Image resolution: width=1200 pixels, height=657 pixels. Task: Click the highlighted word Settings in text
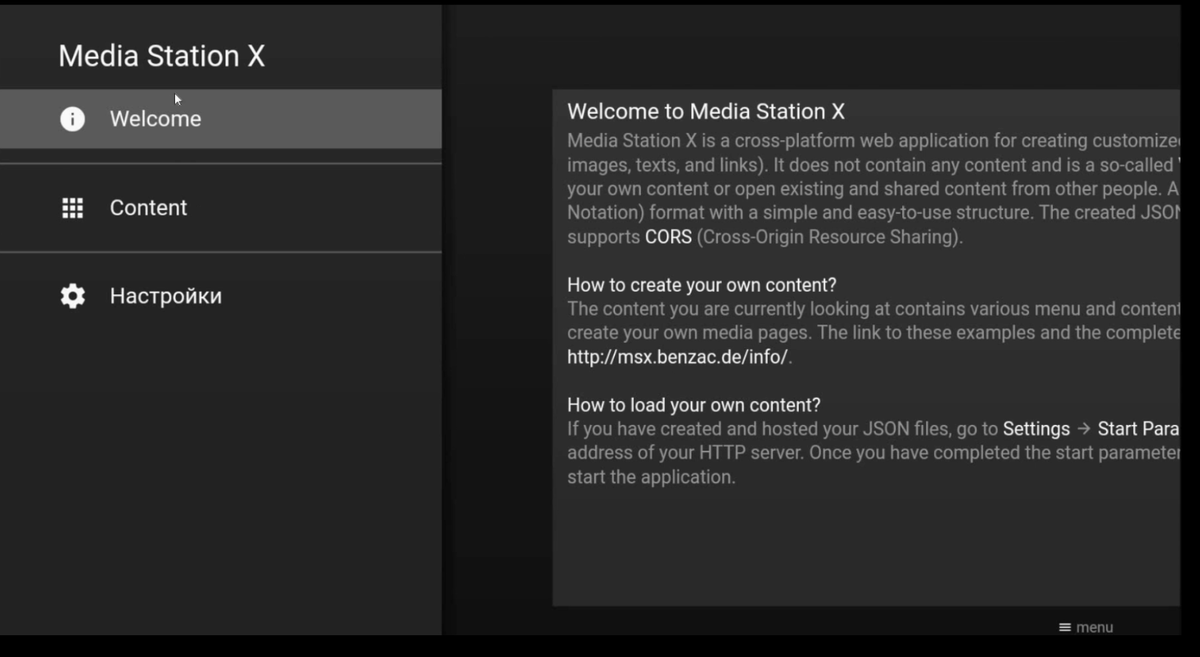coord(1036,429)
